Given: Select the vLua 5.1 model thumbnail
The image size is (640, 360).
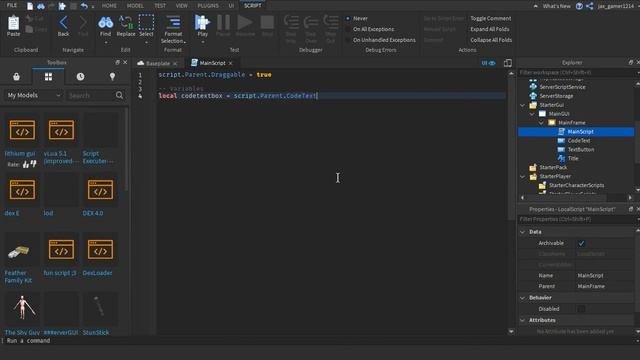Looking at the screenshot, I should (61, 131).
